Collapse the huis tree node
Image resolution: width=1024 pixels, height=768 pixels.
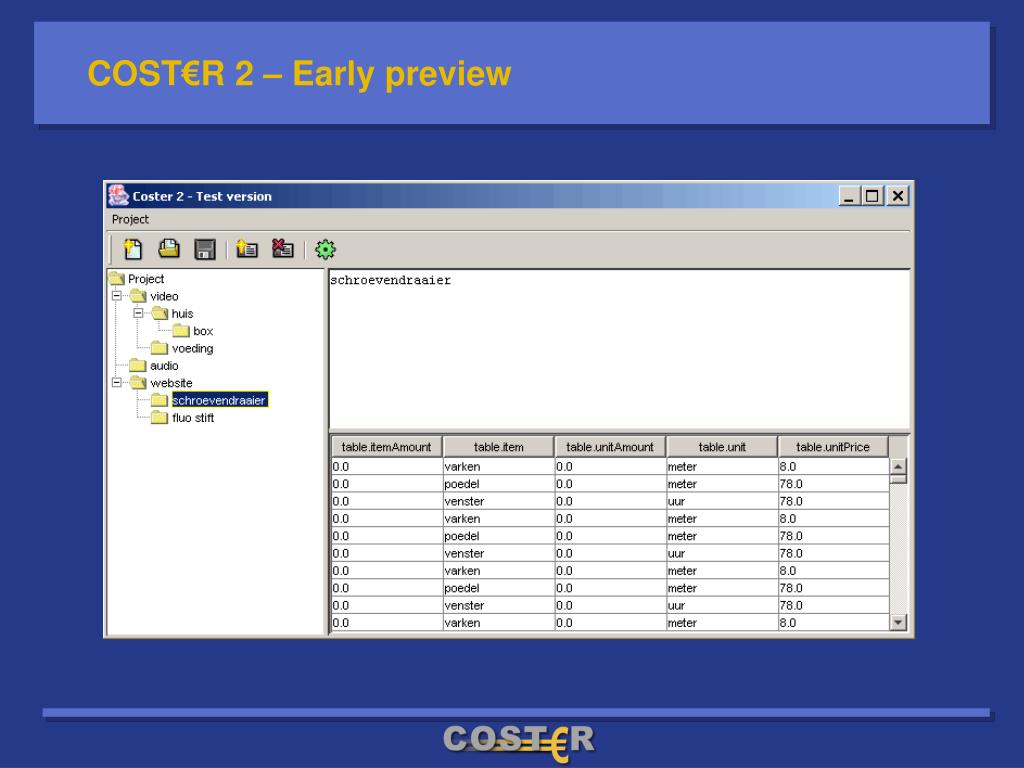[x=138, y=313]
